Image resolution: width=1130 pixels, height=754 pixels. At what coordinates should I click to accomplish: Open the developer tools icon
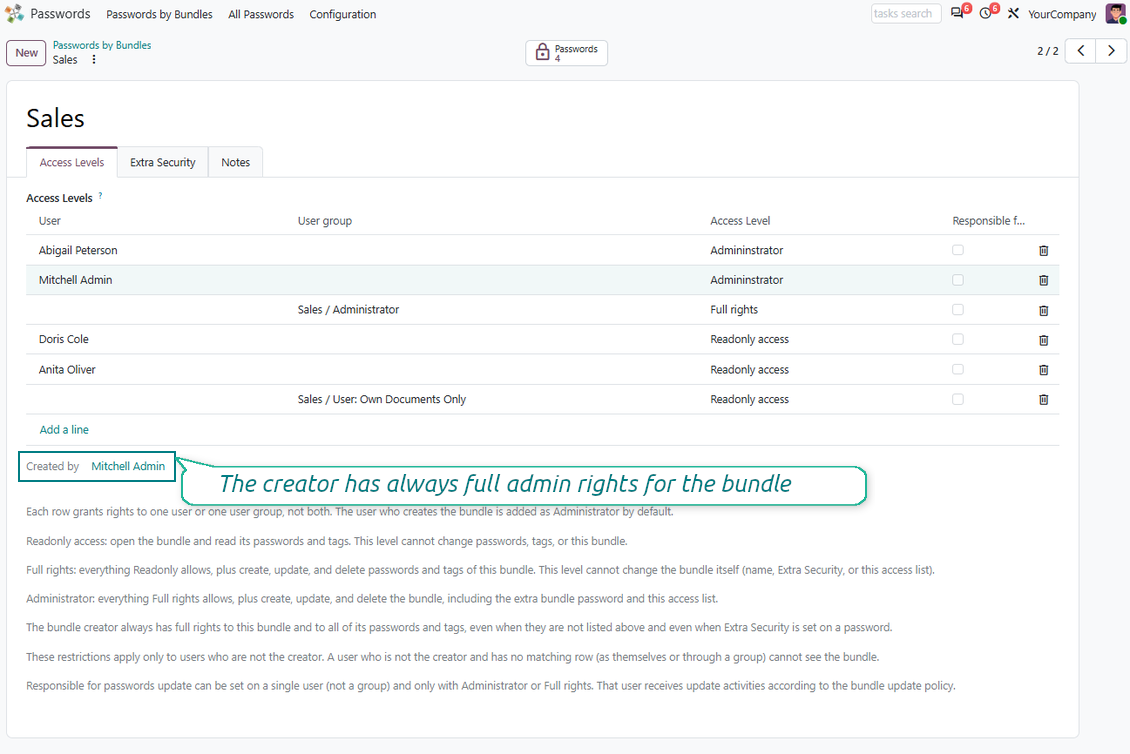pos(1013,14)
